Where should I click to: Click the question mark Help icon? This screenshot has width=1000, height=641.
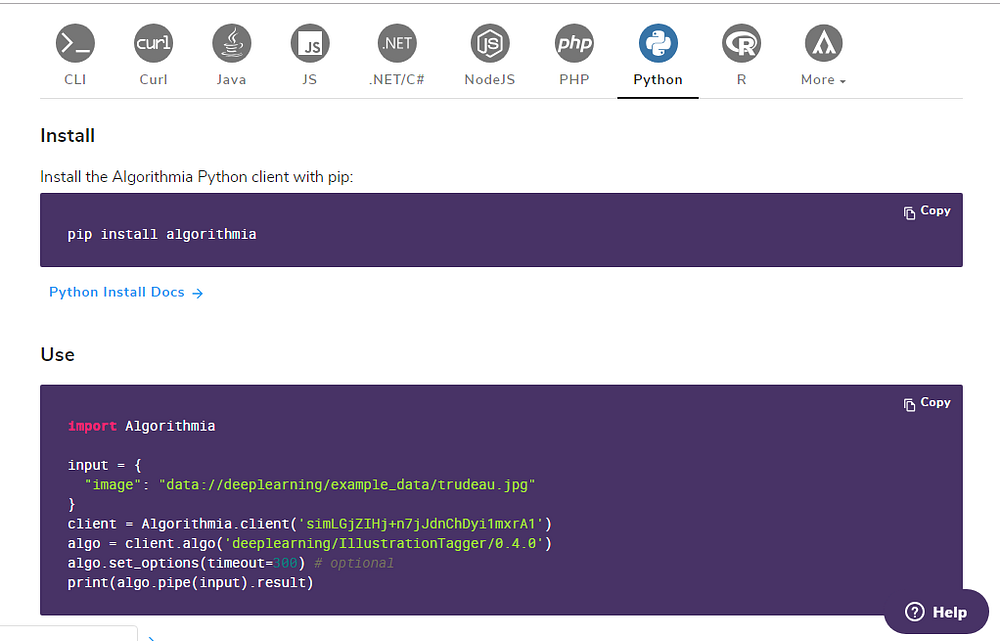(x=915, y=612)
